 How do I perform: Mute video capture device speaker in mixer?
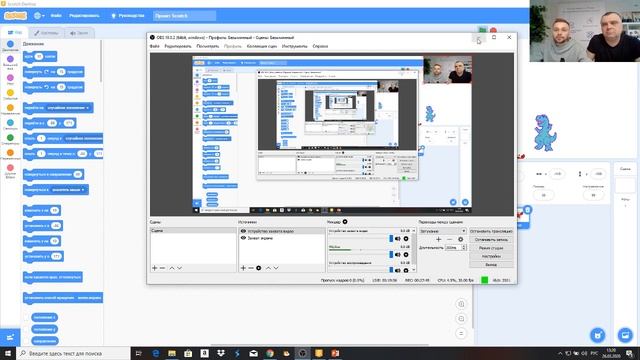tap(398, 238)
